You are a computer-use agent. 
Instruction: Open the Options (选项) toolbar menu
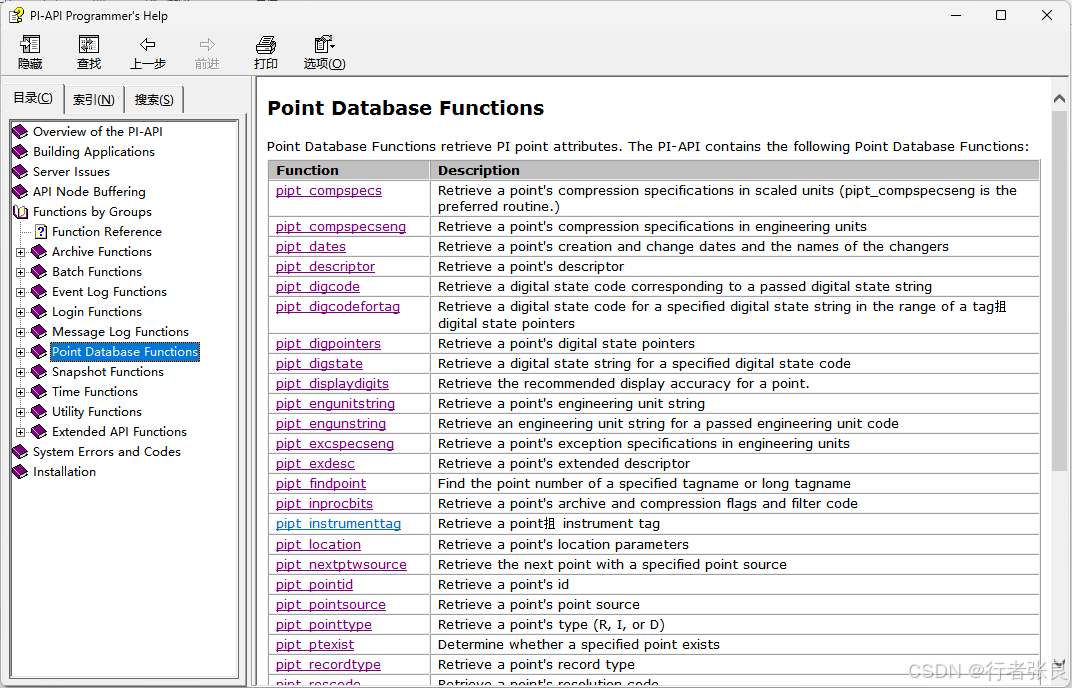click(x=324, y=45)
